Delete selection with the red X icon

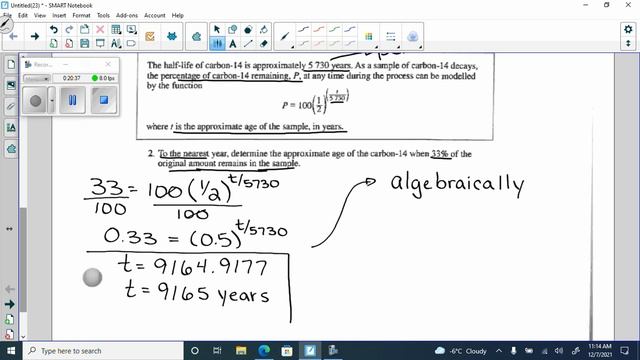pyautogui.click(x=100, y=29)
